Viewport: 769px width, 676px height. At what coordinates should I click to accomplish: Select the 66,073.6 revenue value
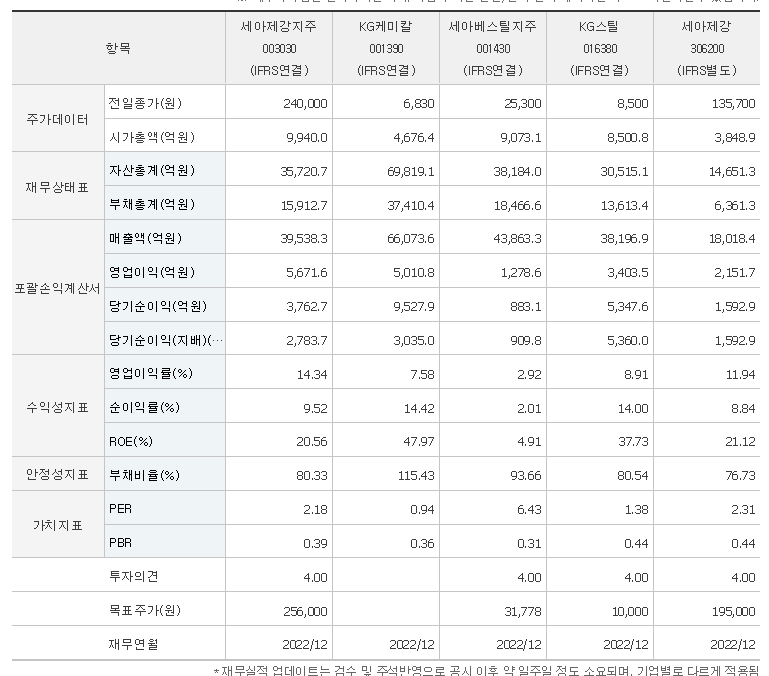tap(411, 239)
